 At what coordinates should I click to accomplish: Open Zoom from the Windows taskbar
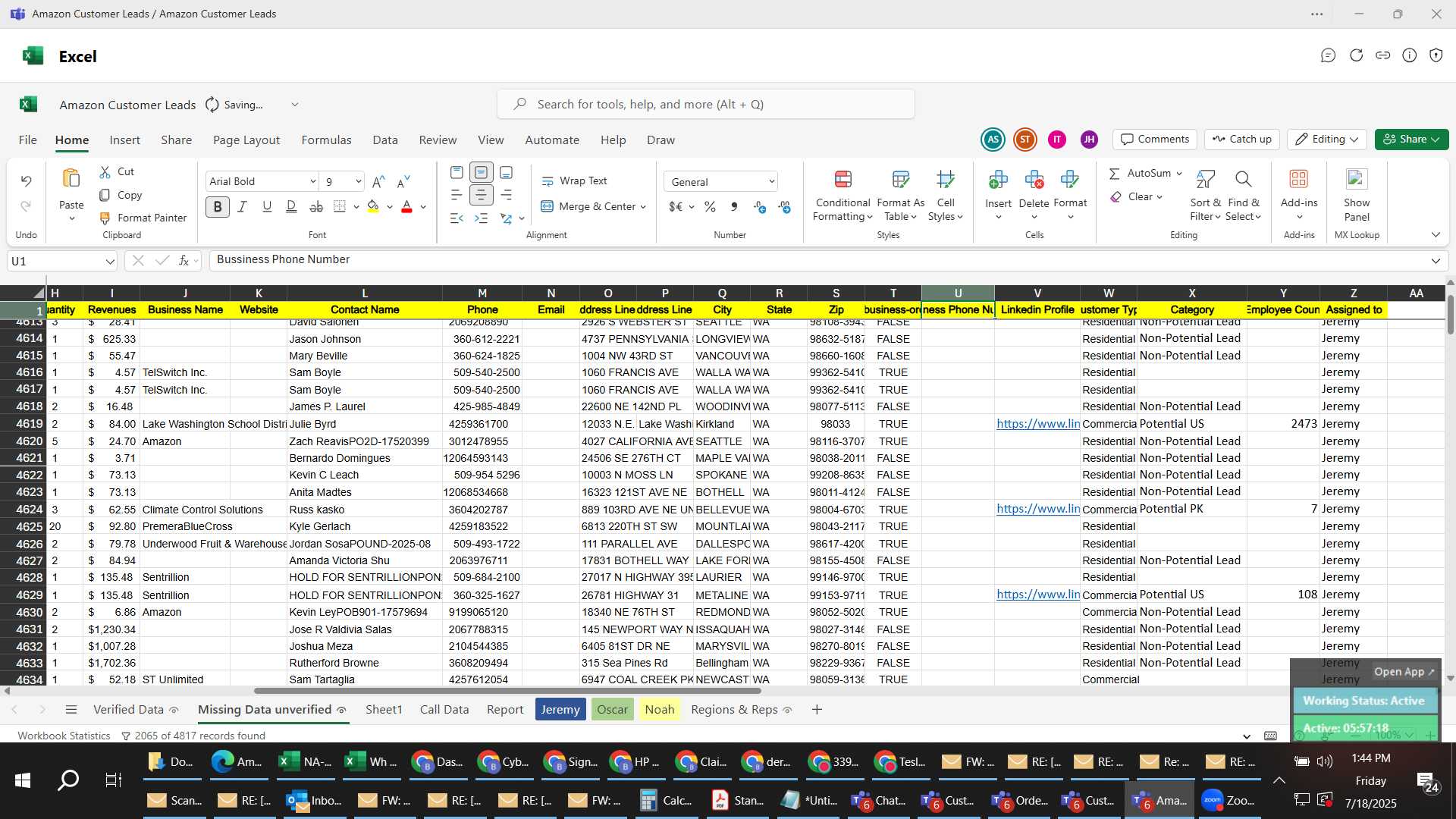1228,800
